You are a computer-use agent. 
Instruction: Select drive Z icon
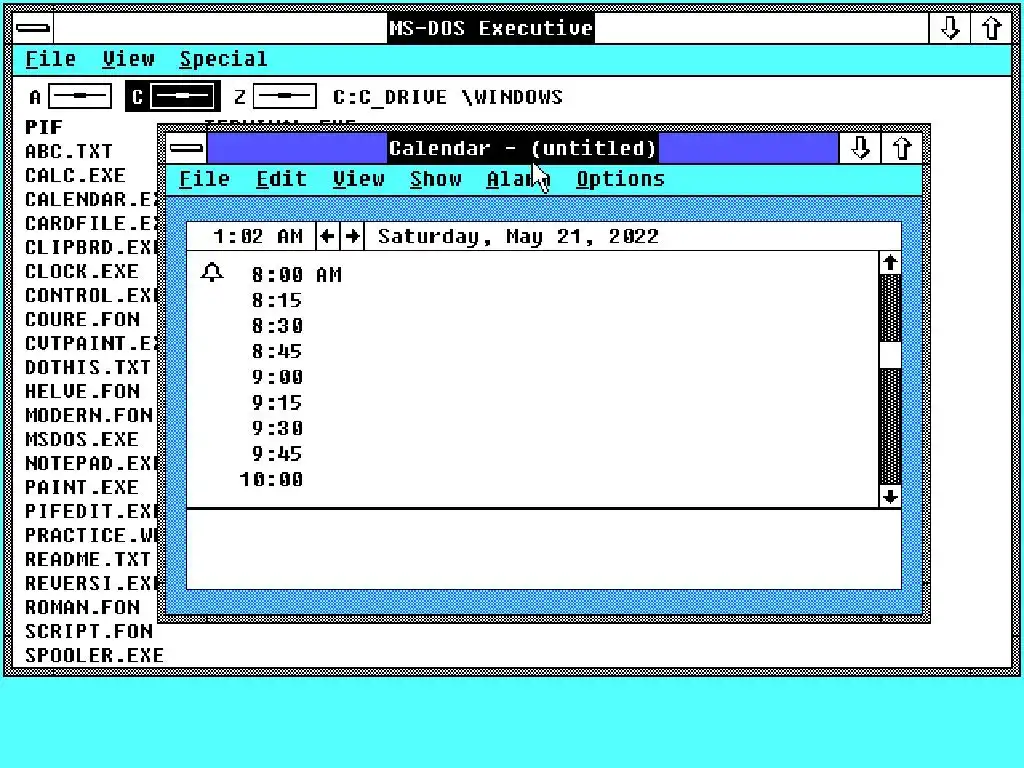(275, 97)
